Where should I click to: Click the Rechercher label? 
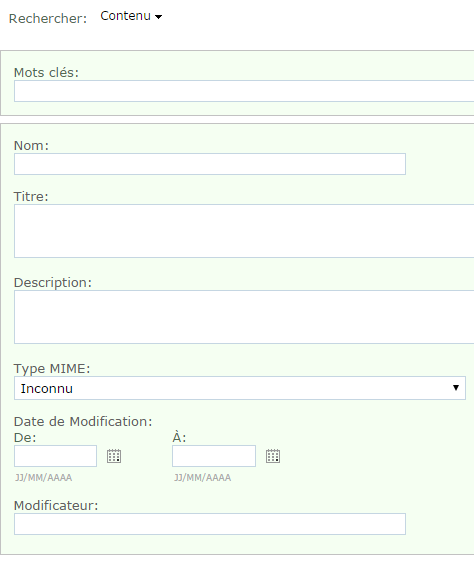pos(48,19)
